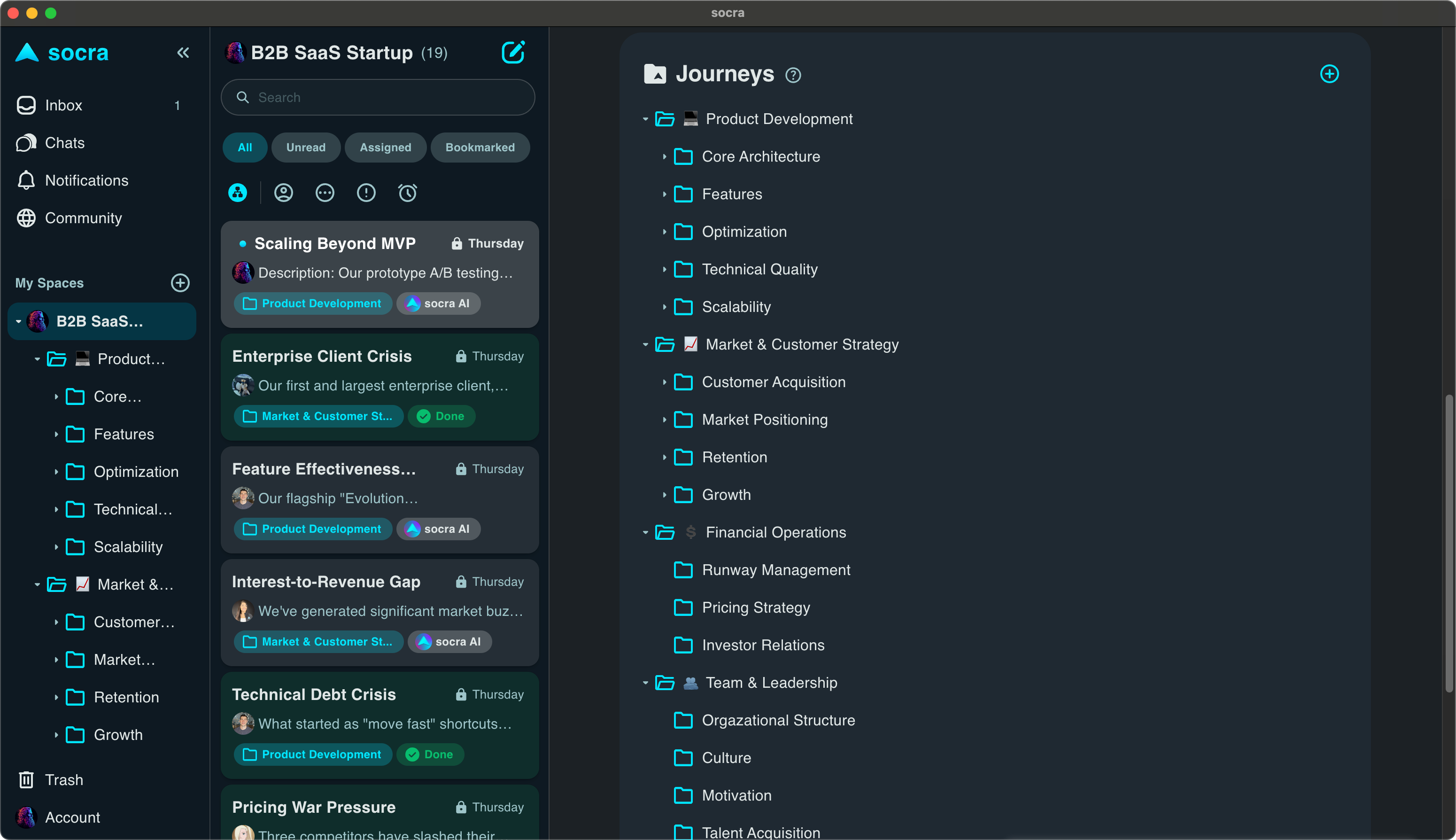This screenshot has width=1456, height=840.
Task: Toggle the Unread filter chip
Action: (x=306, y=148)
